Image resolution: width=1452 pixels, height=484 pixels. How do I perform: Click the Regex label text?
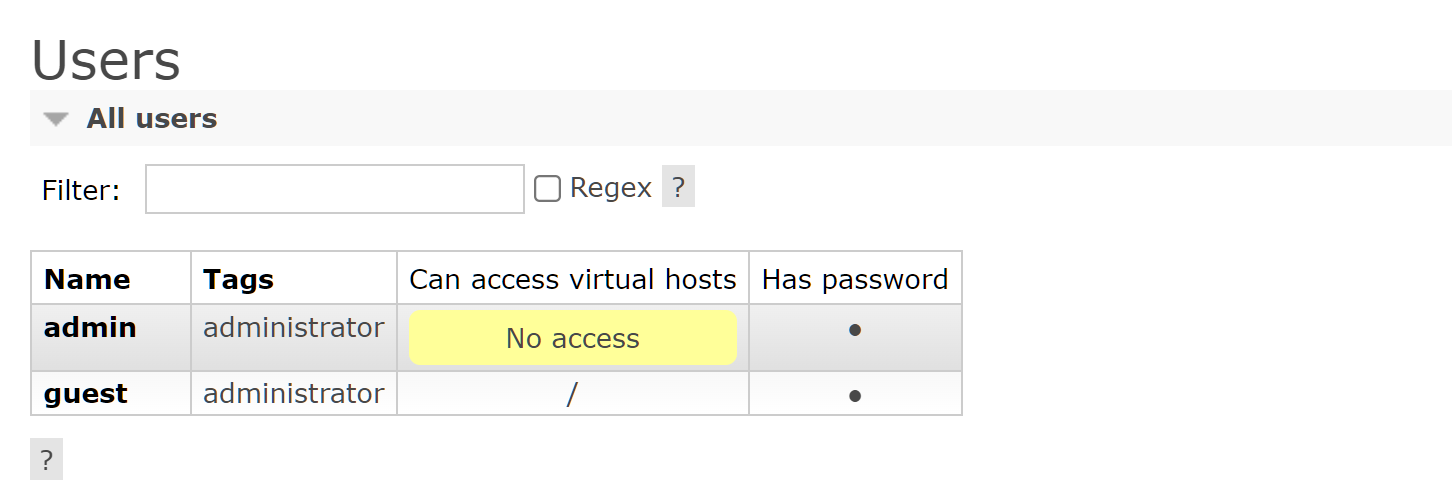pos(611,188)
